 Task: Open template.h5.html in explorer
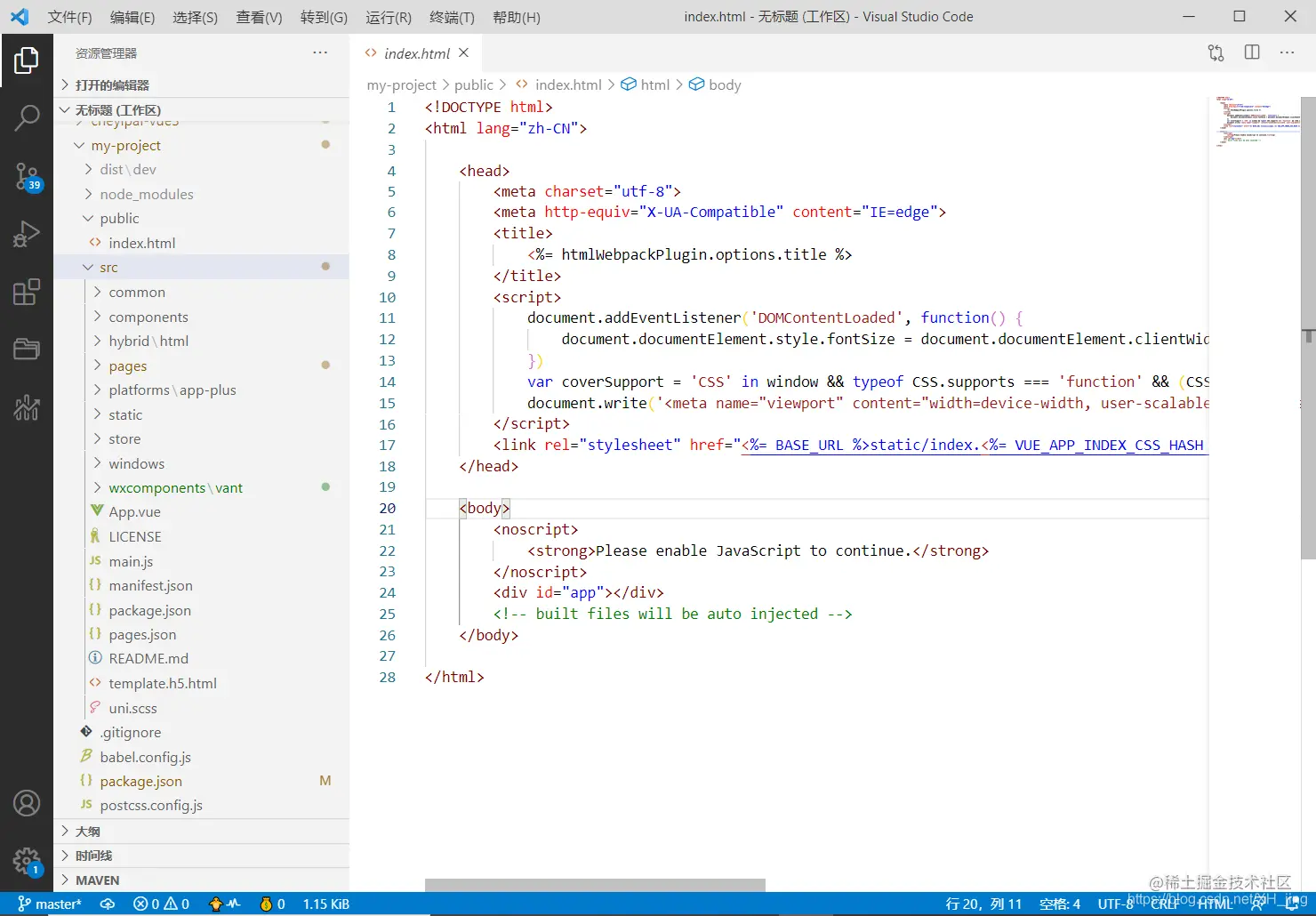point(201,684)
